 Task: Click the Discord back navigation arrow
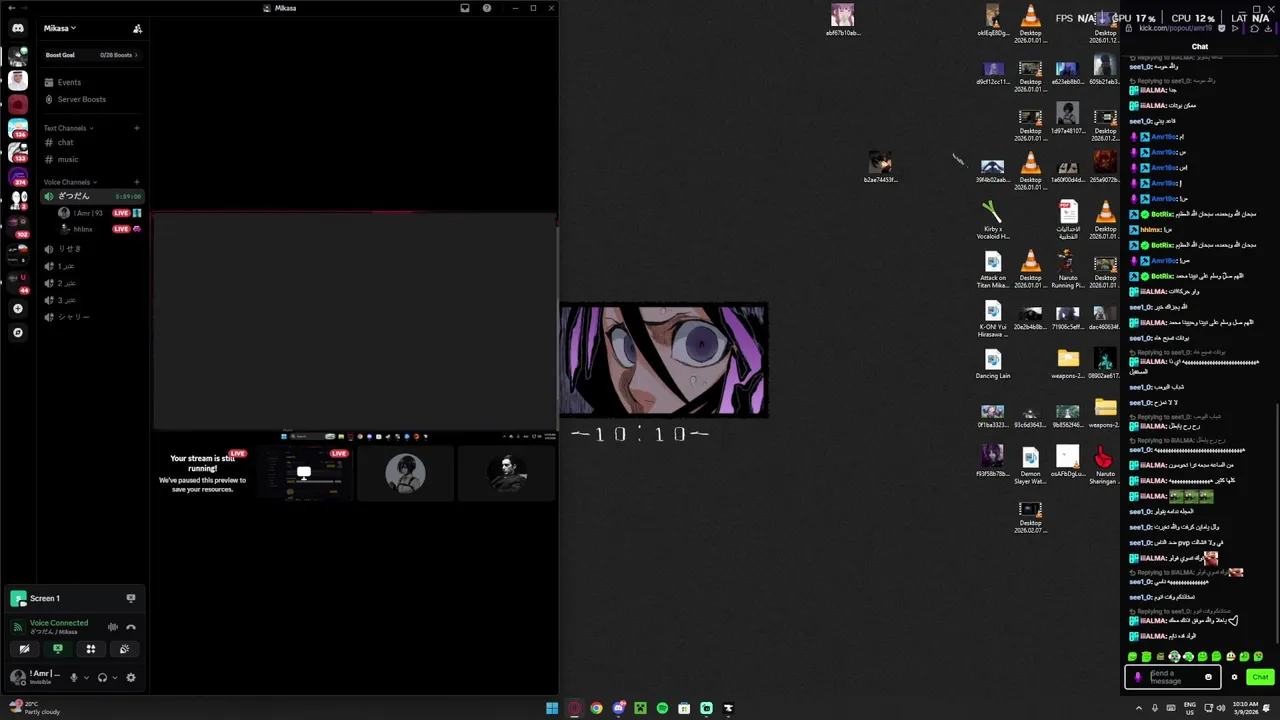(11, 8)
